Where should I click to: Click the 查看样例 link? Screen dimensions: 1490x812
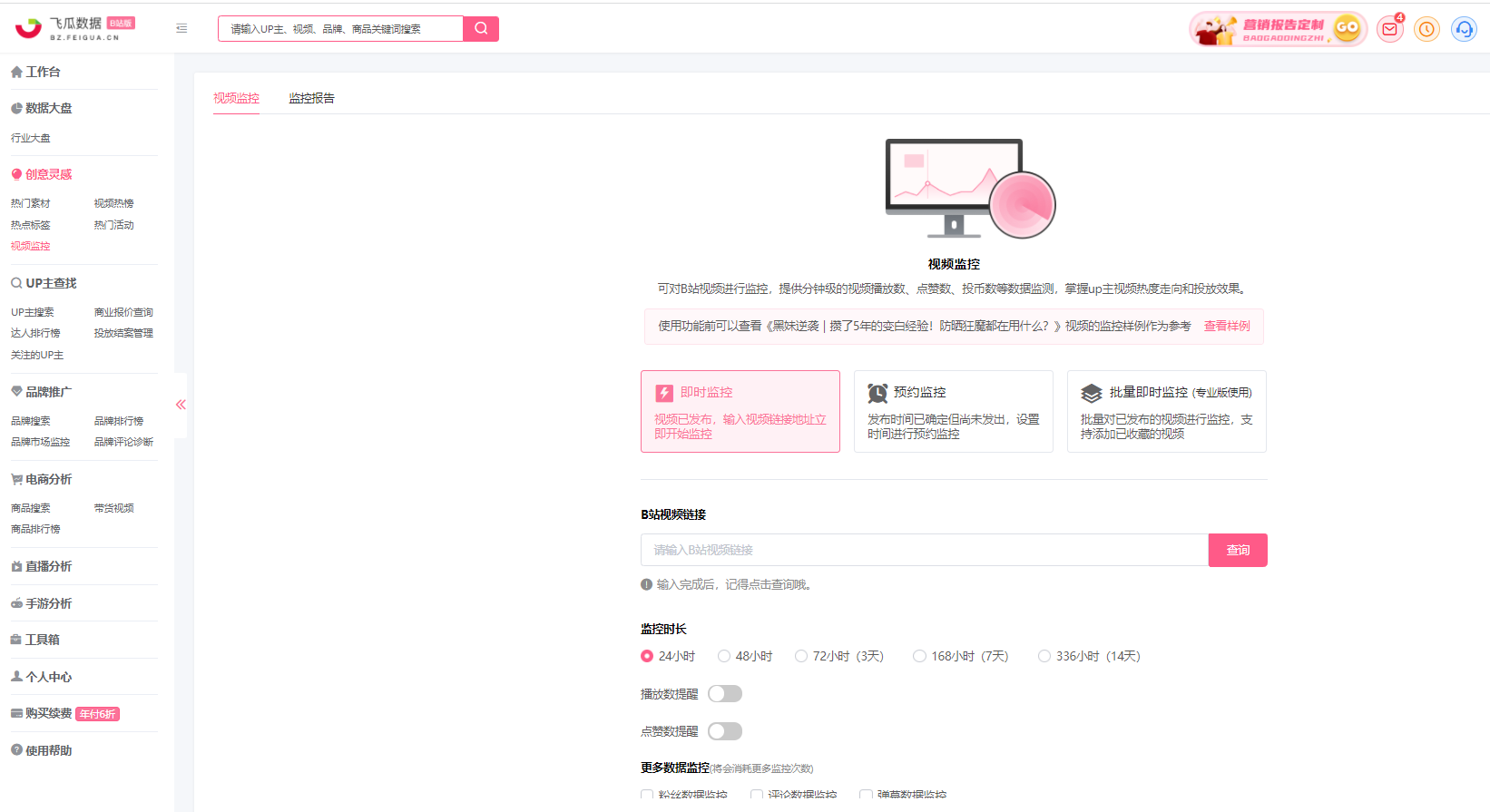coord(1227,326)
